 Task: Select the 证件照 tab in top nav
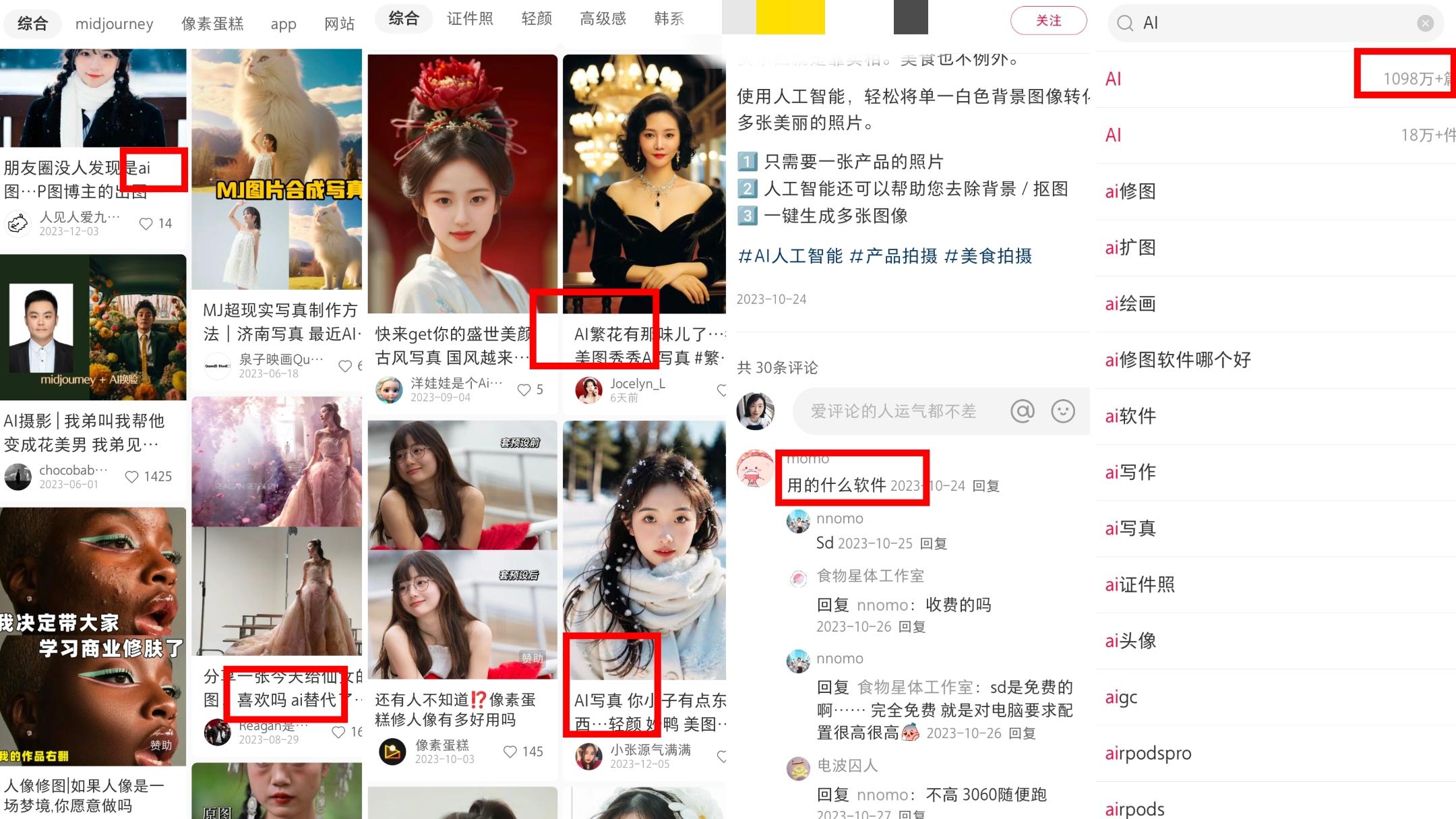click(467, 20)
